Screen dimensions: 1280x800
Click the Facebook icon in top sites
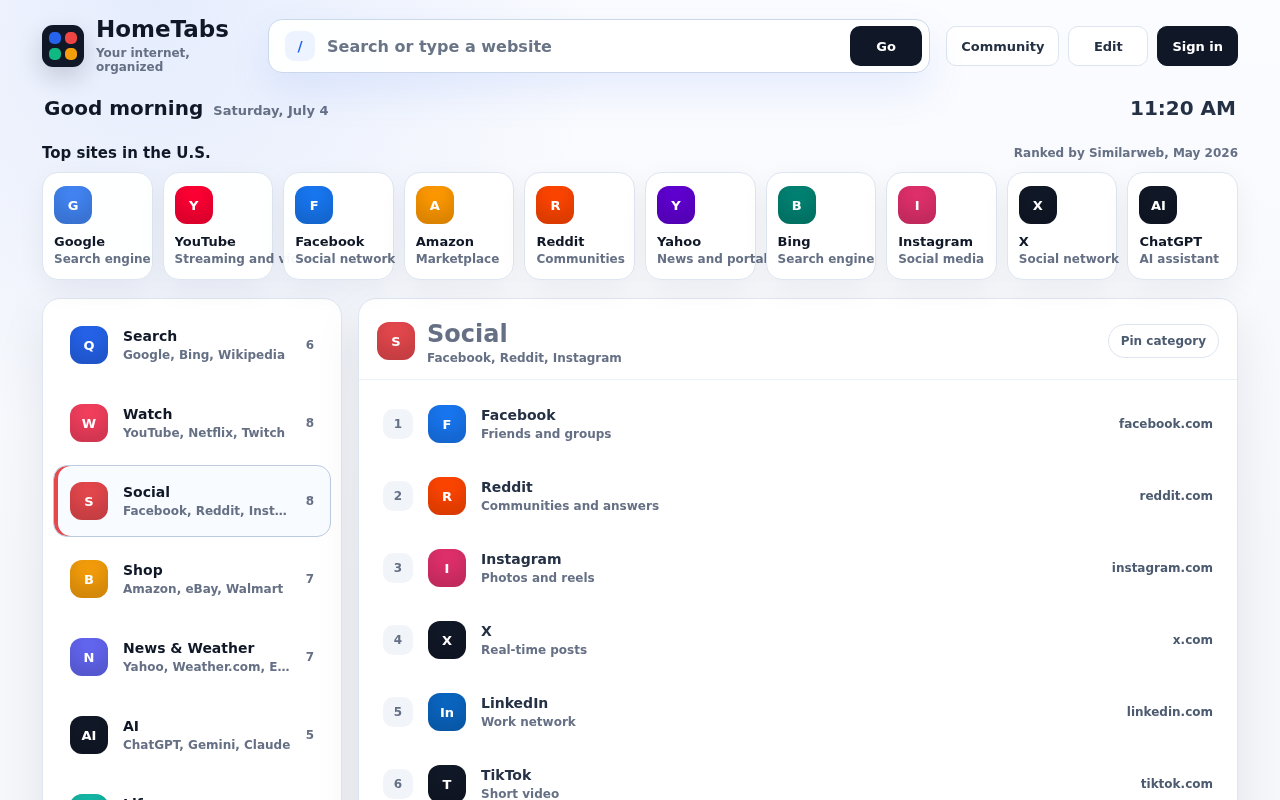tap(314, 205)
